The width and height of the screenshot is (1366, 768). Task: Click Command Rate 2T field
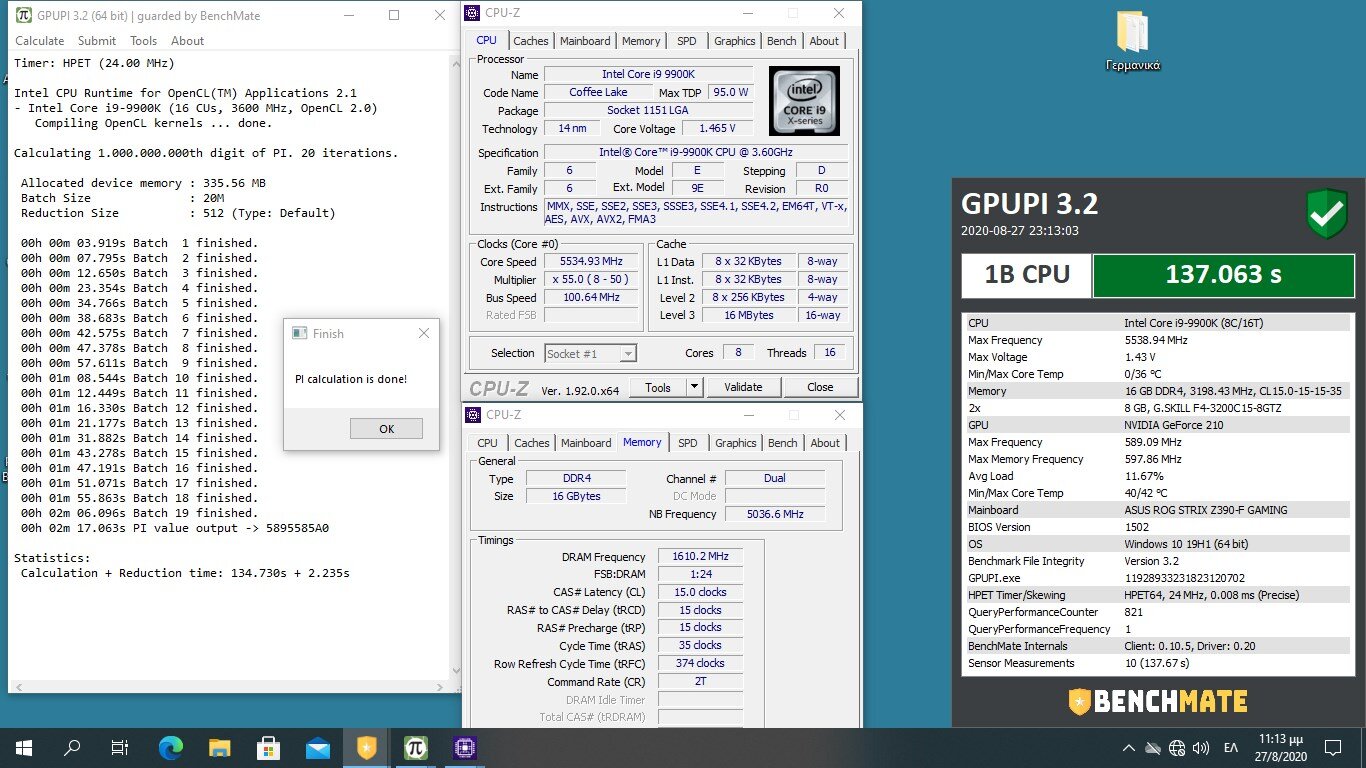click(700, 682)
